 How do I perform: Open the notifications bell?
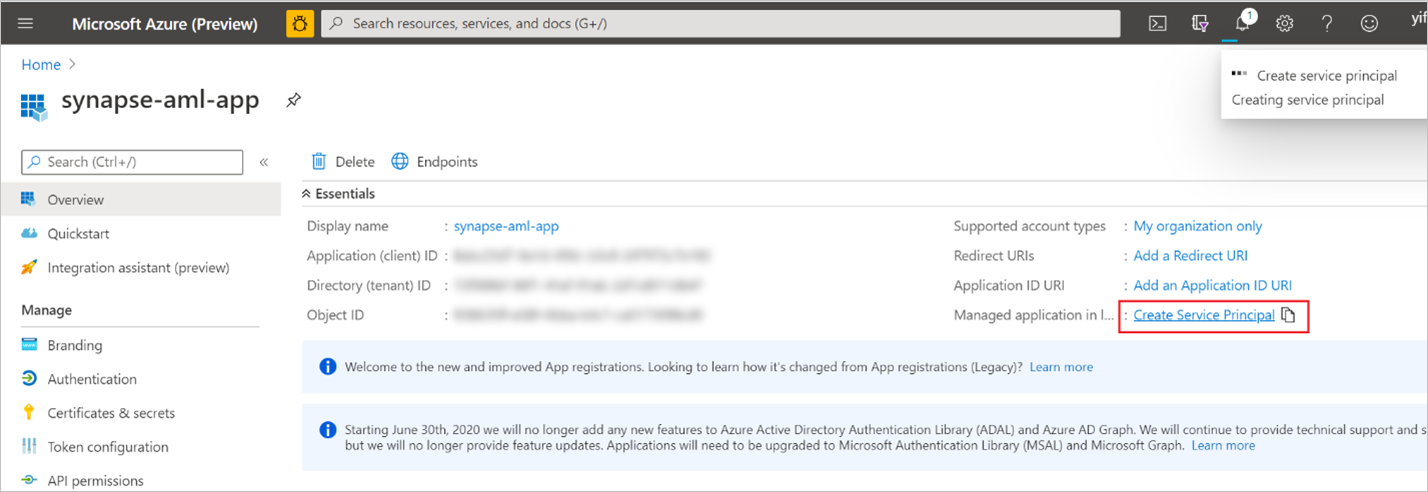tap(1243, 23)
